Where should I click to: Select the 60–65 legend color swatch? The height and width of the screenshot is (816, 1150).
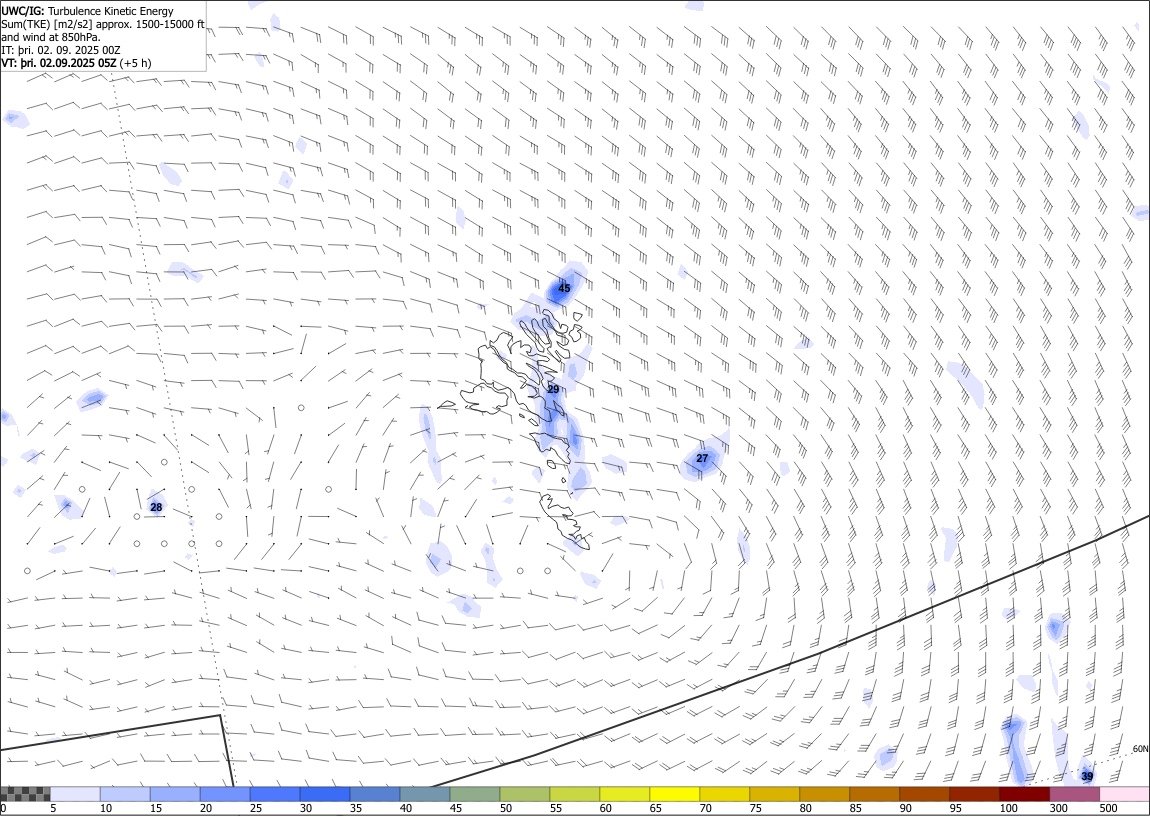point(624,794)
